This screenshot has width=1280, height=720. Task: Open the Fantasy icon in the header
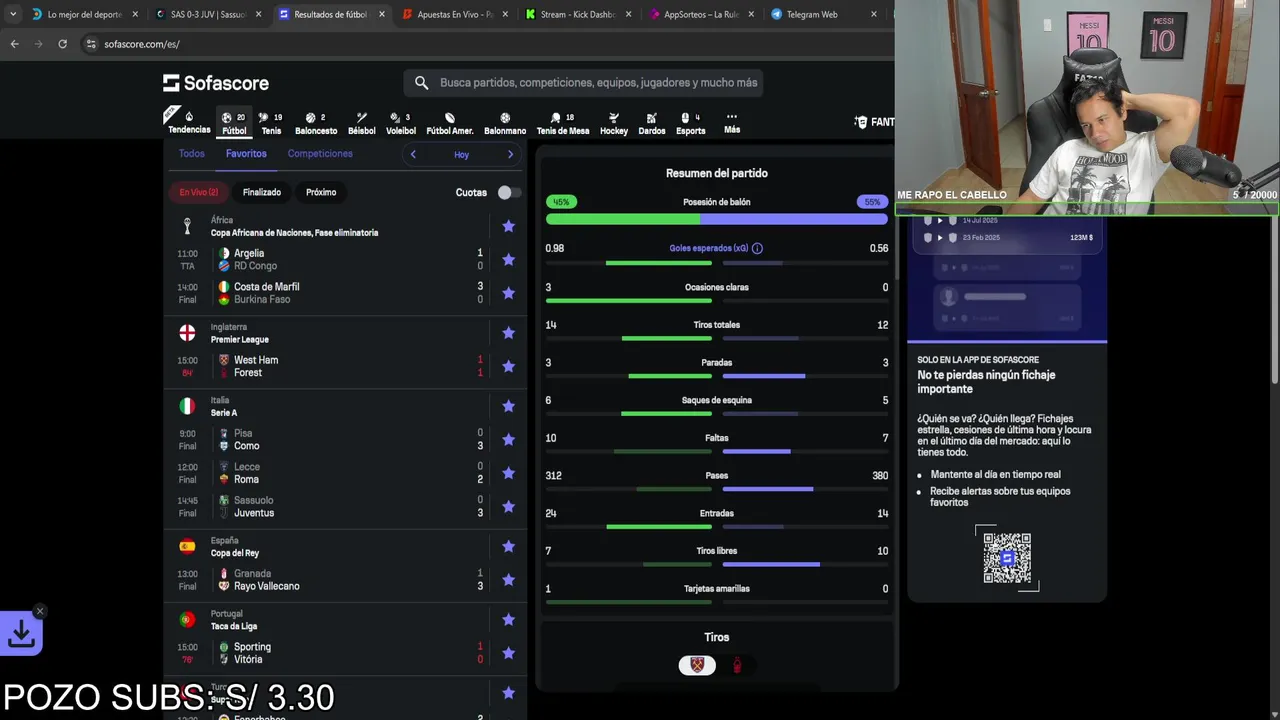click(x=861, y=122)
